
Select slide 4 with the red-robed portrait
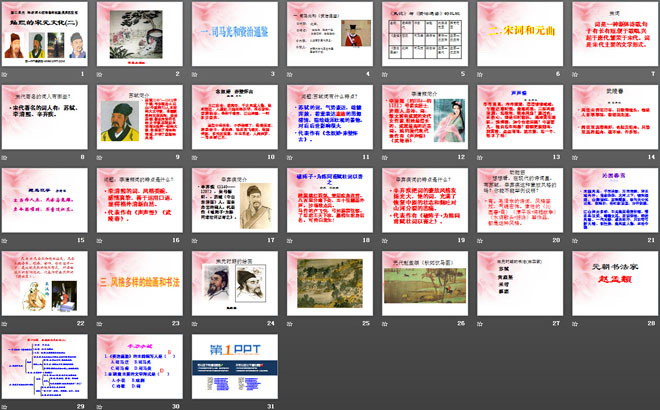click(x=330, y=34)
